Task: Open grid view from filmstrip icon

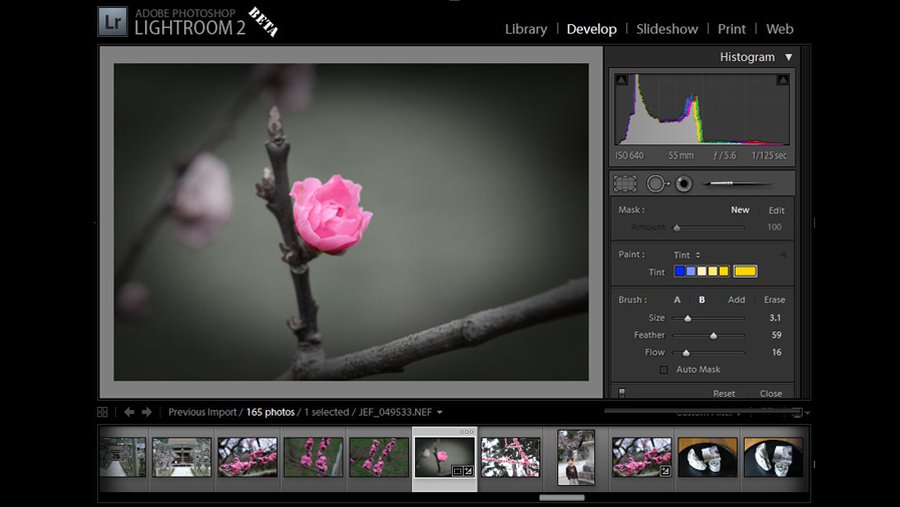Action: [x=103, y=412]
